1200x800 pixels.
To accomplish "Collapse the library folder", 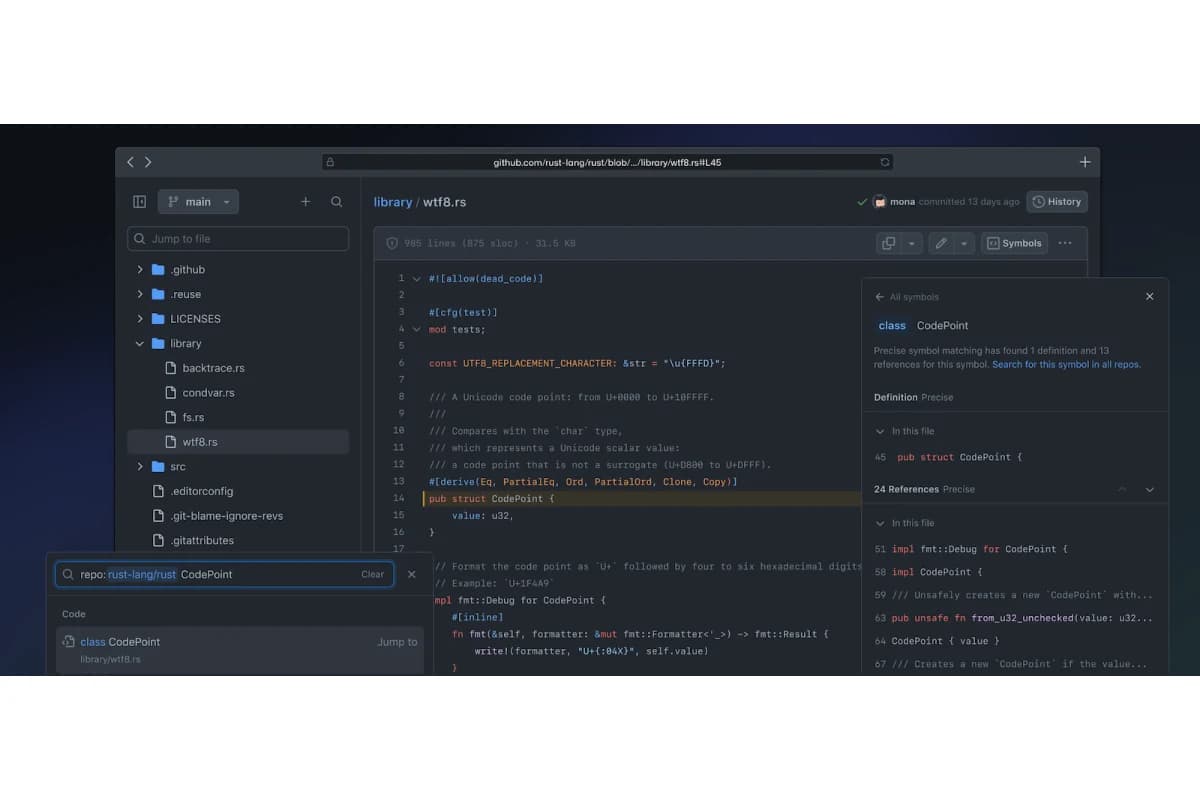I will click(x=140, y=344).
